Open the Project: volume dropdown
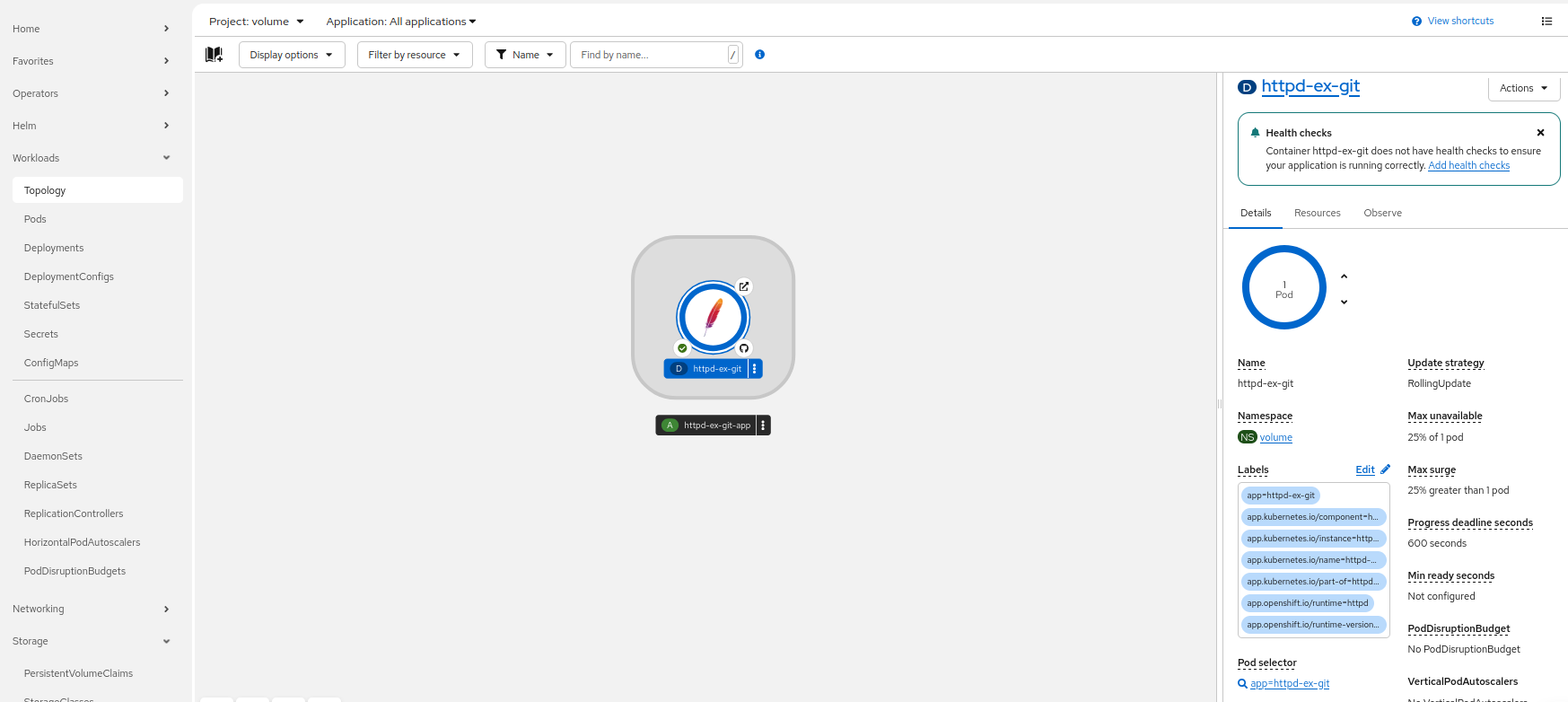Viewport: 1568px width, 702px height. click(256, 22)
